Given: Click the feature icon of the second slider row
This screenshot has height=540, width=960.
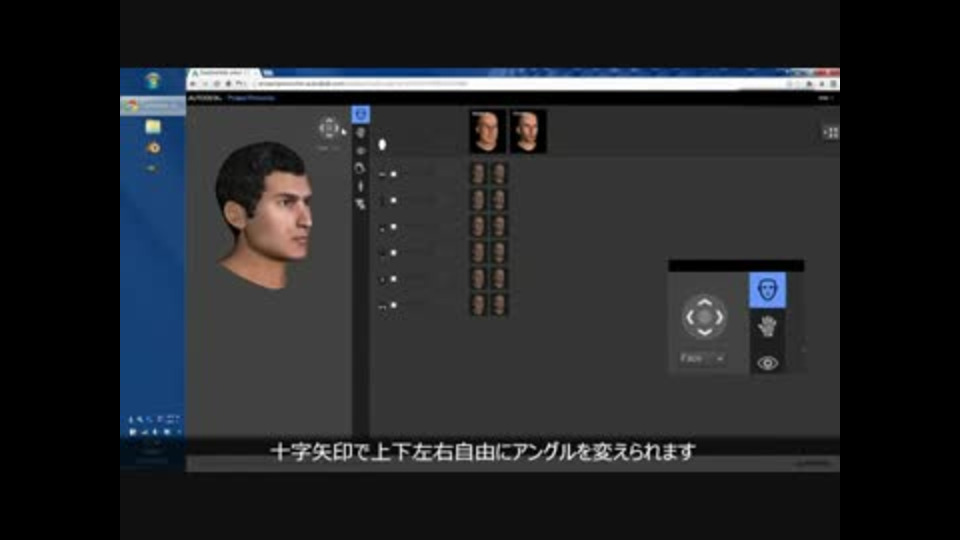Looking at the screenshot, I should (x=382, y=201).
